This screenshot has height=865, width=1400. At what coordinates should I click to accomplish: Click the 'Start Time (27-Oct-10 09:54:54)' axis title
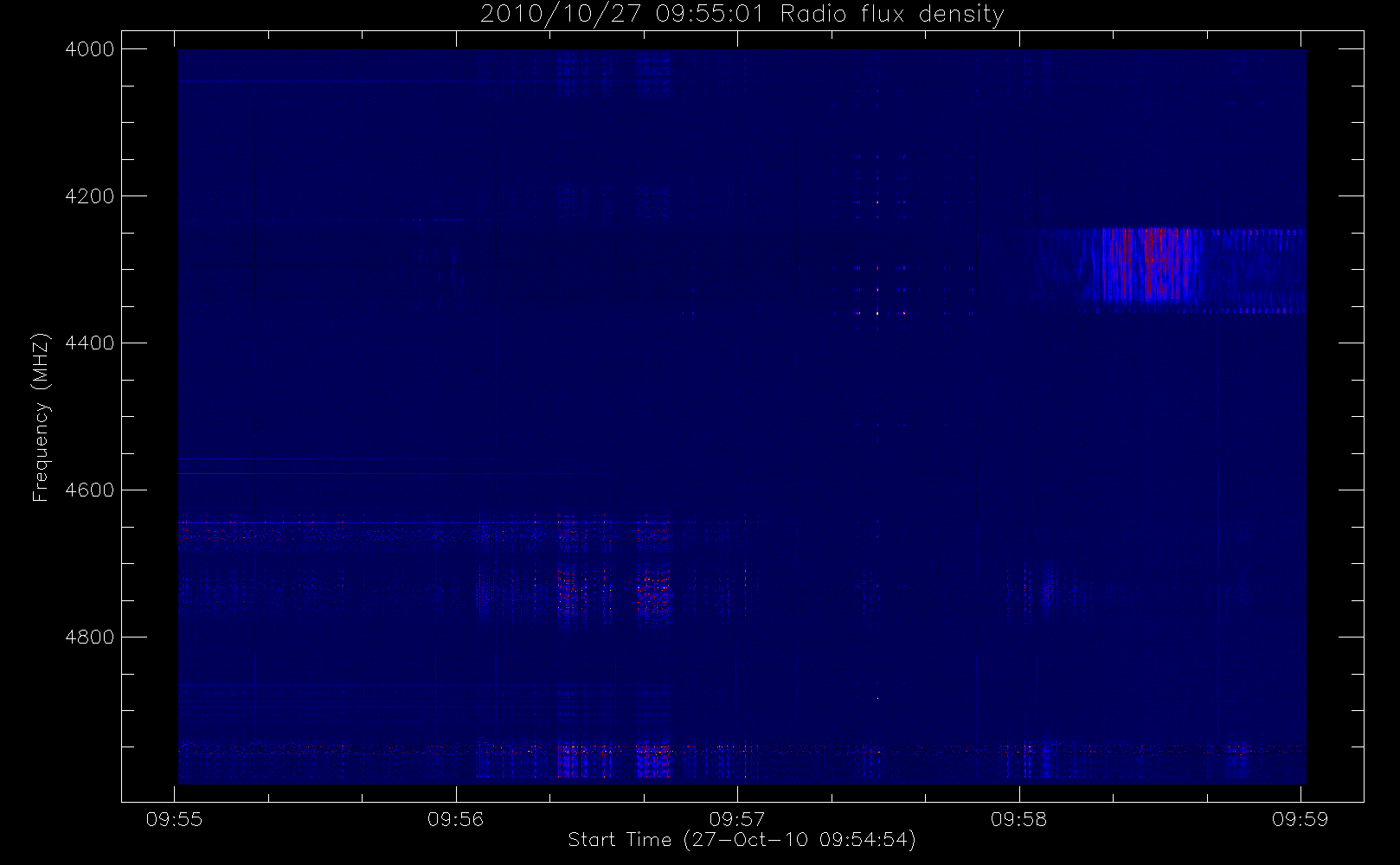742,840
